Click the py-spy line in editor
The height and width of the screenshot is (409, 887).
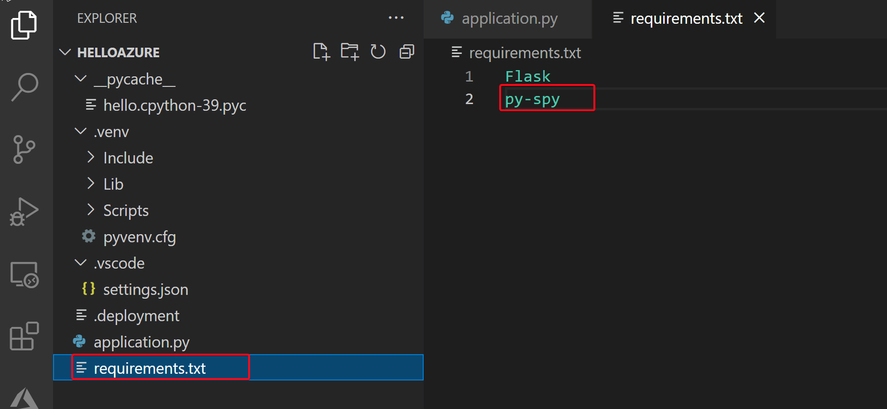pyautogui.click(x=532, y=99)
